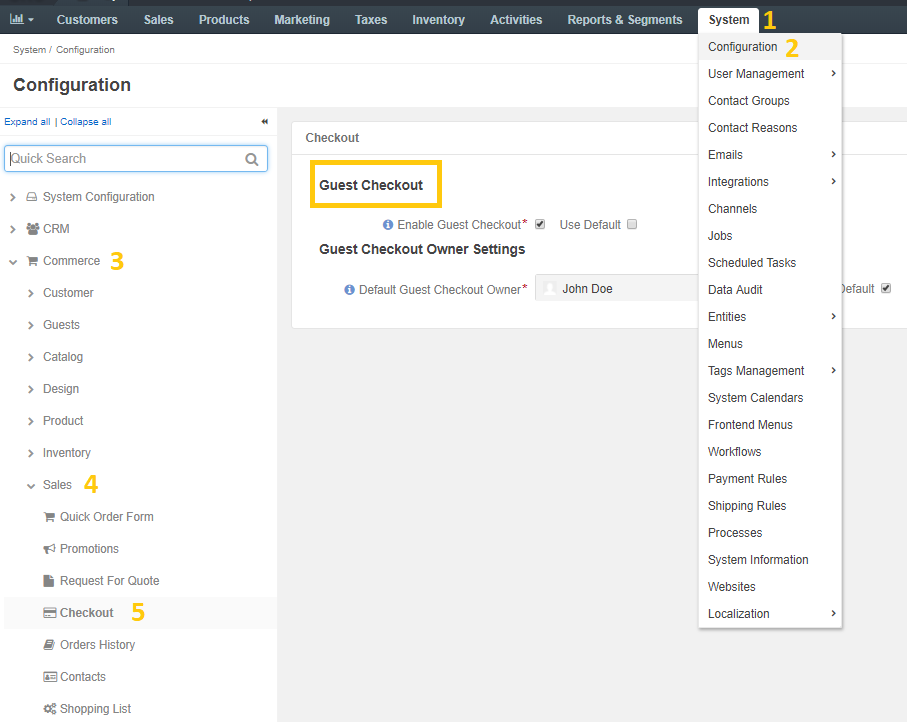Collapse the Sales tree section
The width and height of the screenshot is (907, 722).
[x=31, y=485]
